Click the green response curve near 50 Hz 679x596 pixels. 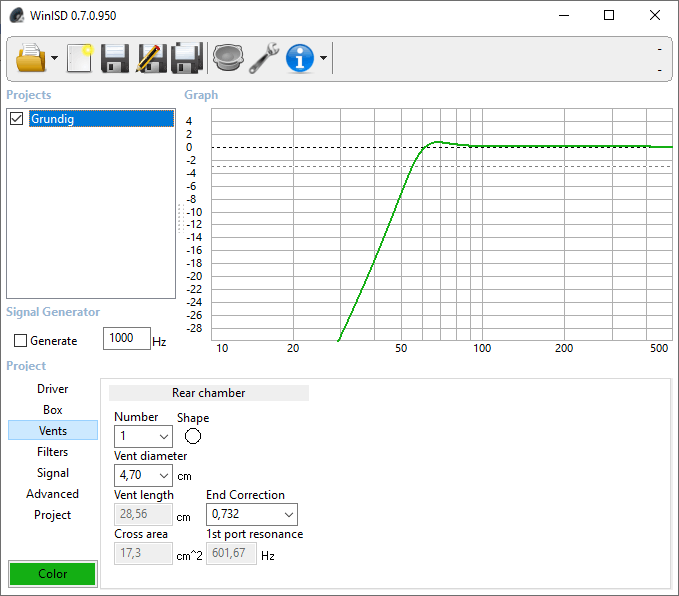coord(401,191)
